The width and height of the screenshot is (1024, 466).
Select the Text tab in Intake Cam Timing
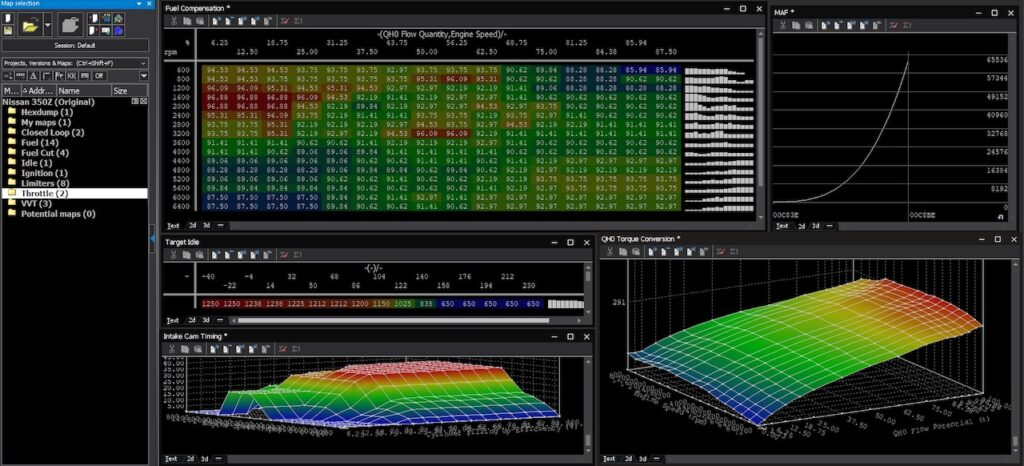(171, 458)
